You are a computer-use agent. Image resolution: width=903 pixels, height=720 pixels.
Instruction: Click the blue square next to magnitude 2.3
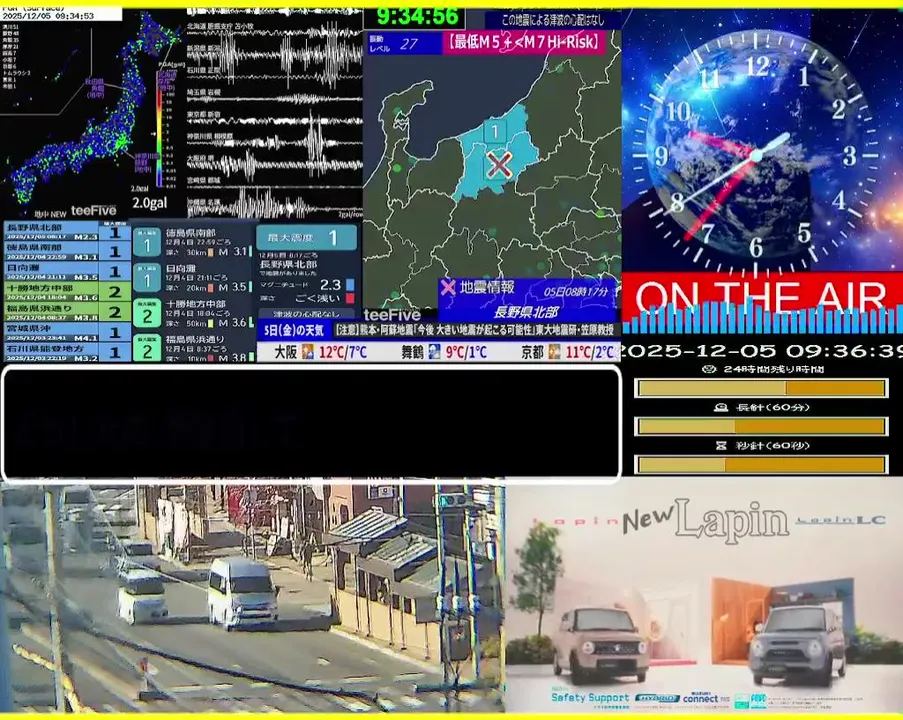pos(350,285)
